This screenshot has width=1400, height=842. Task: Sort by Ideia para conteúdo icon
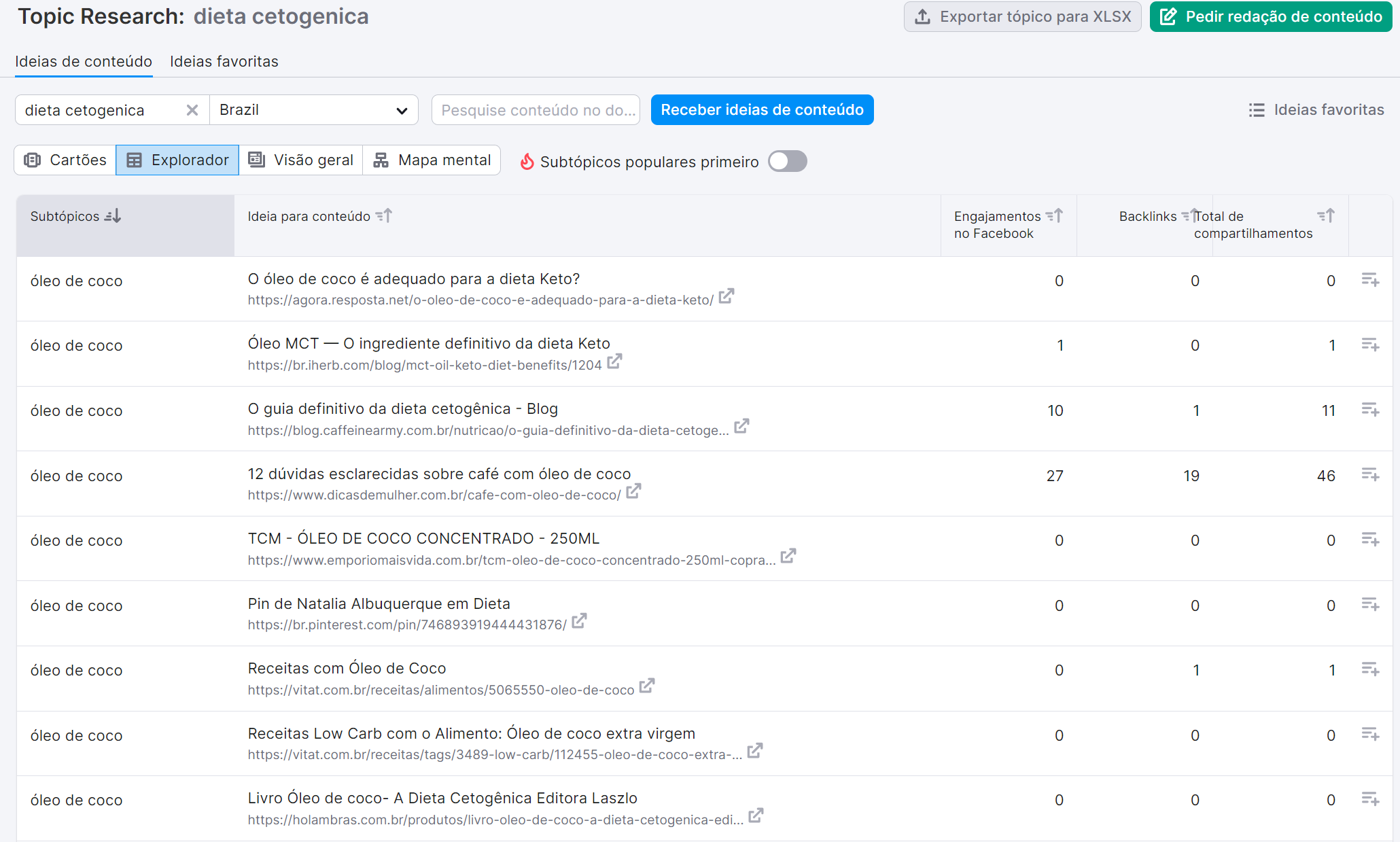384,216
